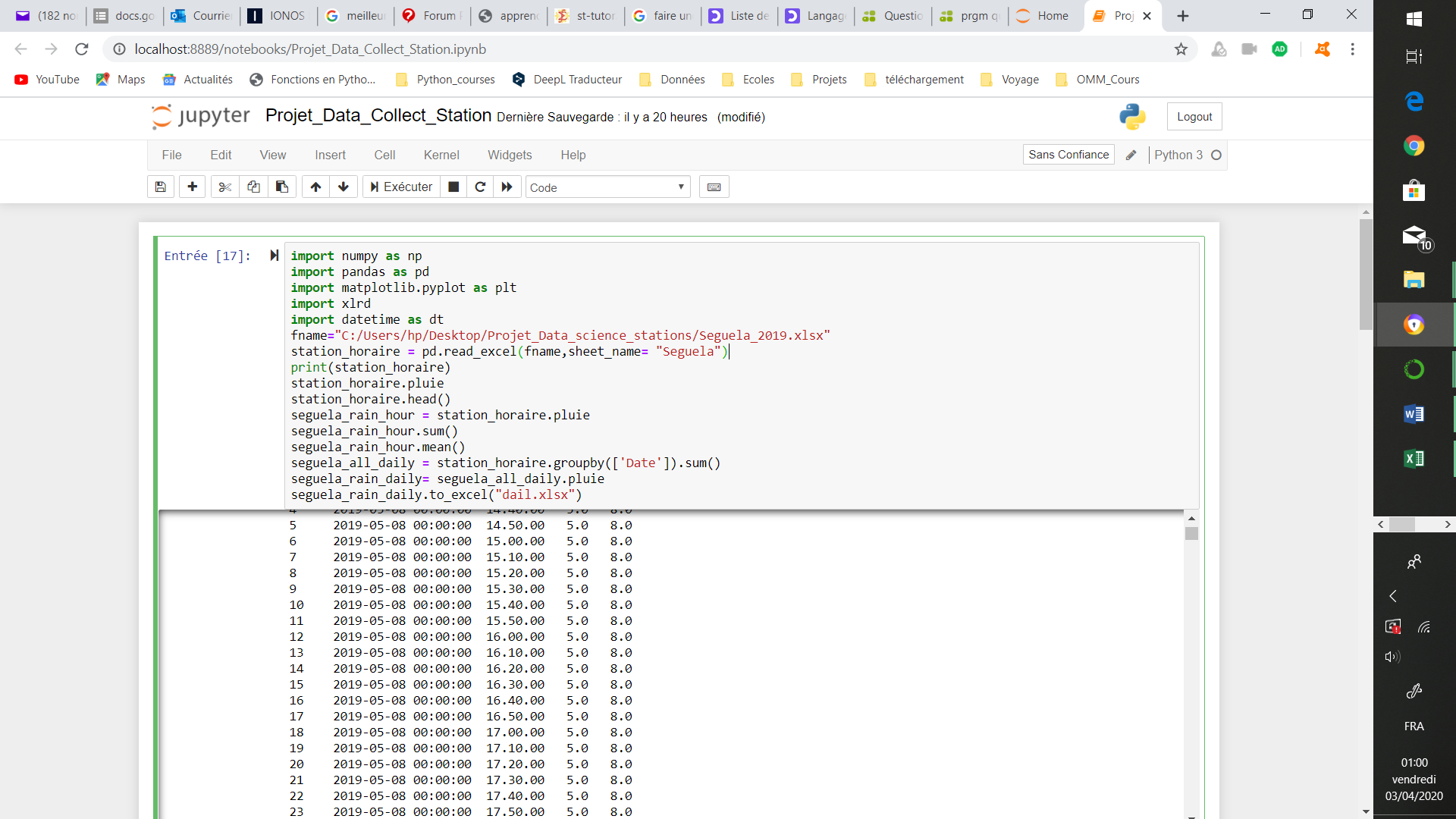
Task: Open the keyboard shortcuts palette icon
Action: click(x=714, y=187)
